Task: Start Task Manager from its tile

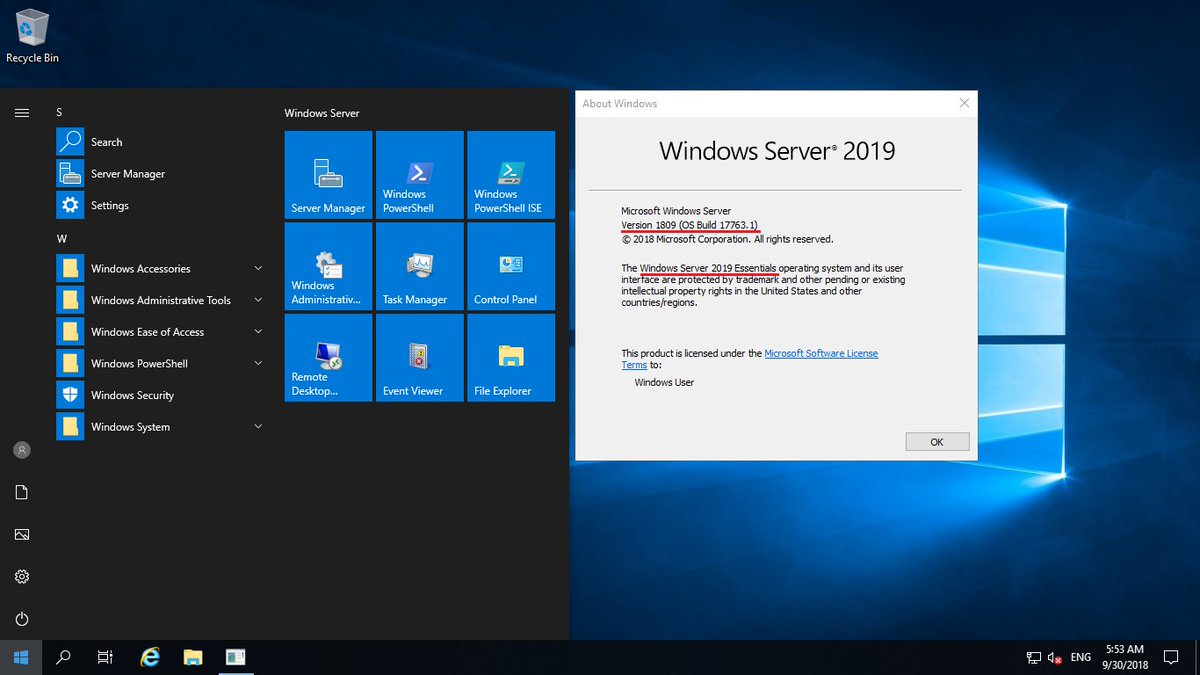Action: [x=419, y=266]
